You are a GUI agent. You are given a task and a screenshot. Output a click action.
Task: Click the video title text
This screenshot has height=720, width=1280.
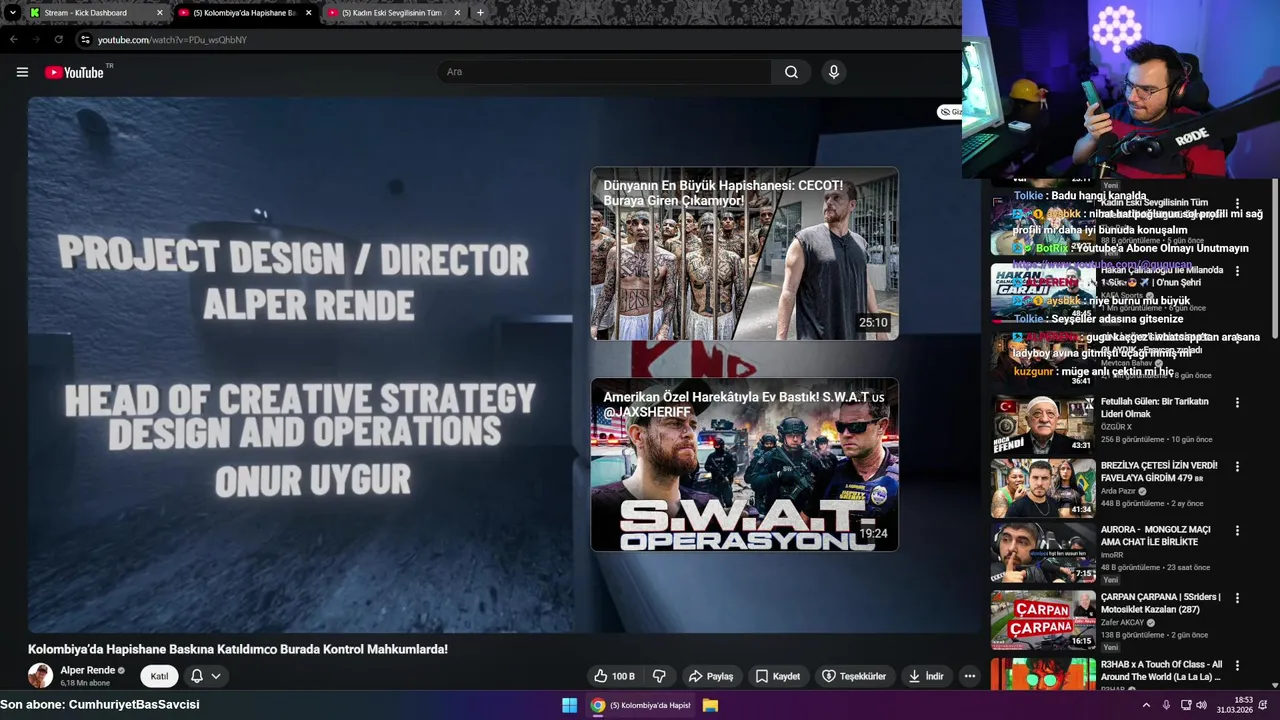238,649
